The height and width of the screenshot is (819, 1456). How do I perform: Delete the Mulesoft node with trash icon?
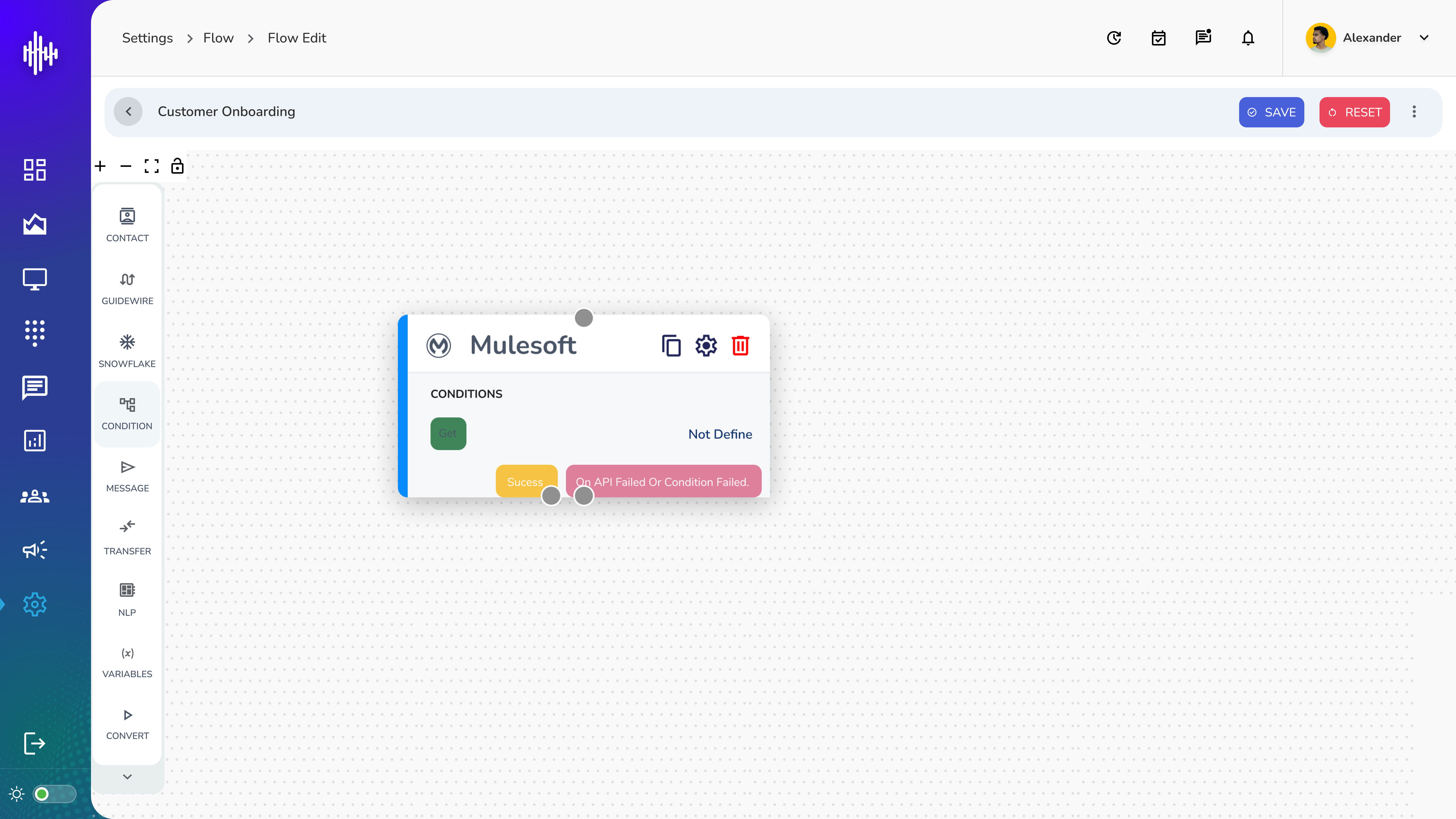(x=740, y=345)
